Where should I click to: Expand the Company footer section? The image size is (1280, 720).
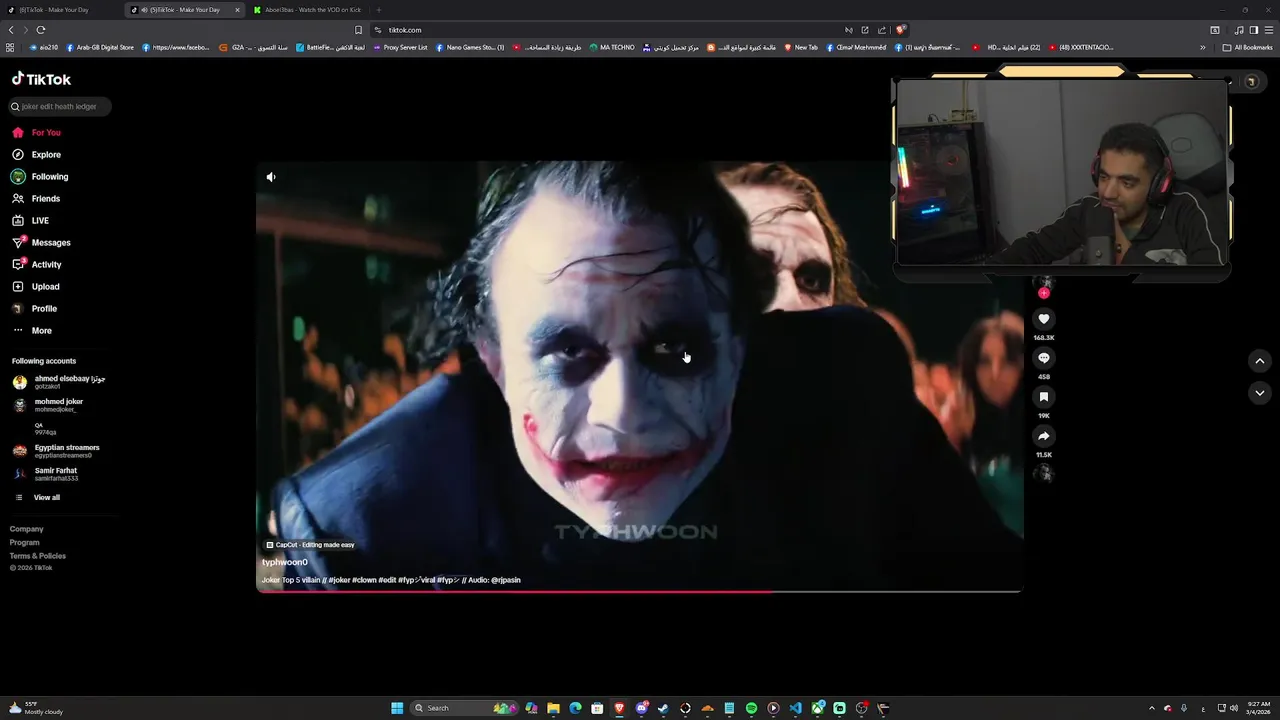(27, 529)
